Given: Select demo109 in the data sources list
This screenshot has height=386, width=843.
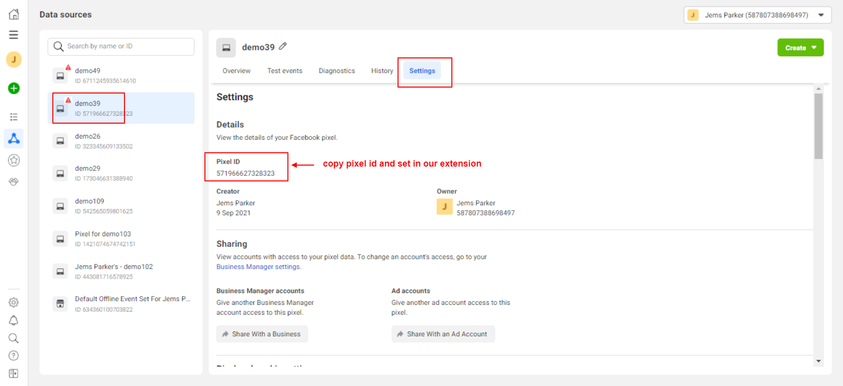Looking at the screenshot, I should tap(121, 206).
